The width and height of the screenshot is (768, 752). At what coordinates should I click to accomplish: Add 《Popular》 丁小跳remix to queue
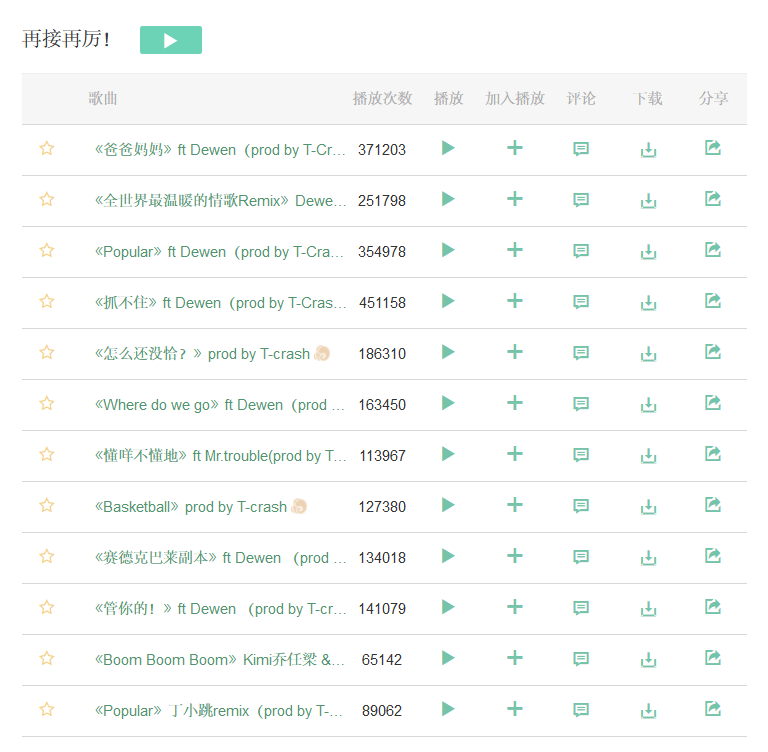pyautogui.click(x=515, y=709)
